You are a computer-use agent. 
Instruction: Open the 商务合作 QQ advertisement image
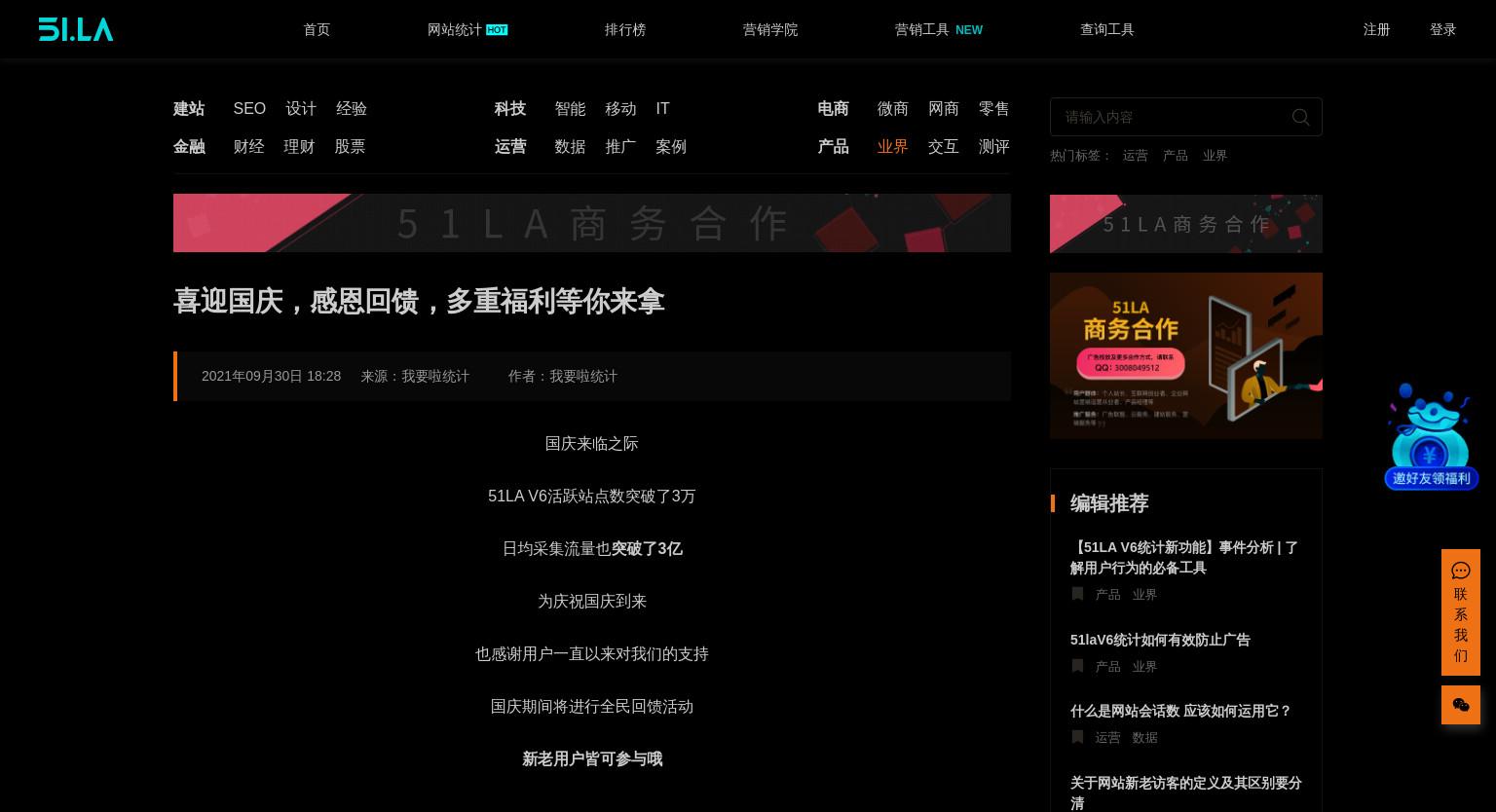(1186, 355)
